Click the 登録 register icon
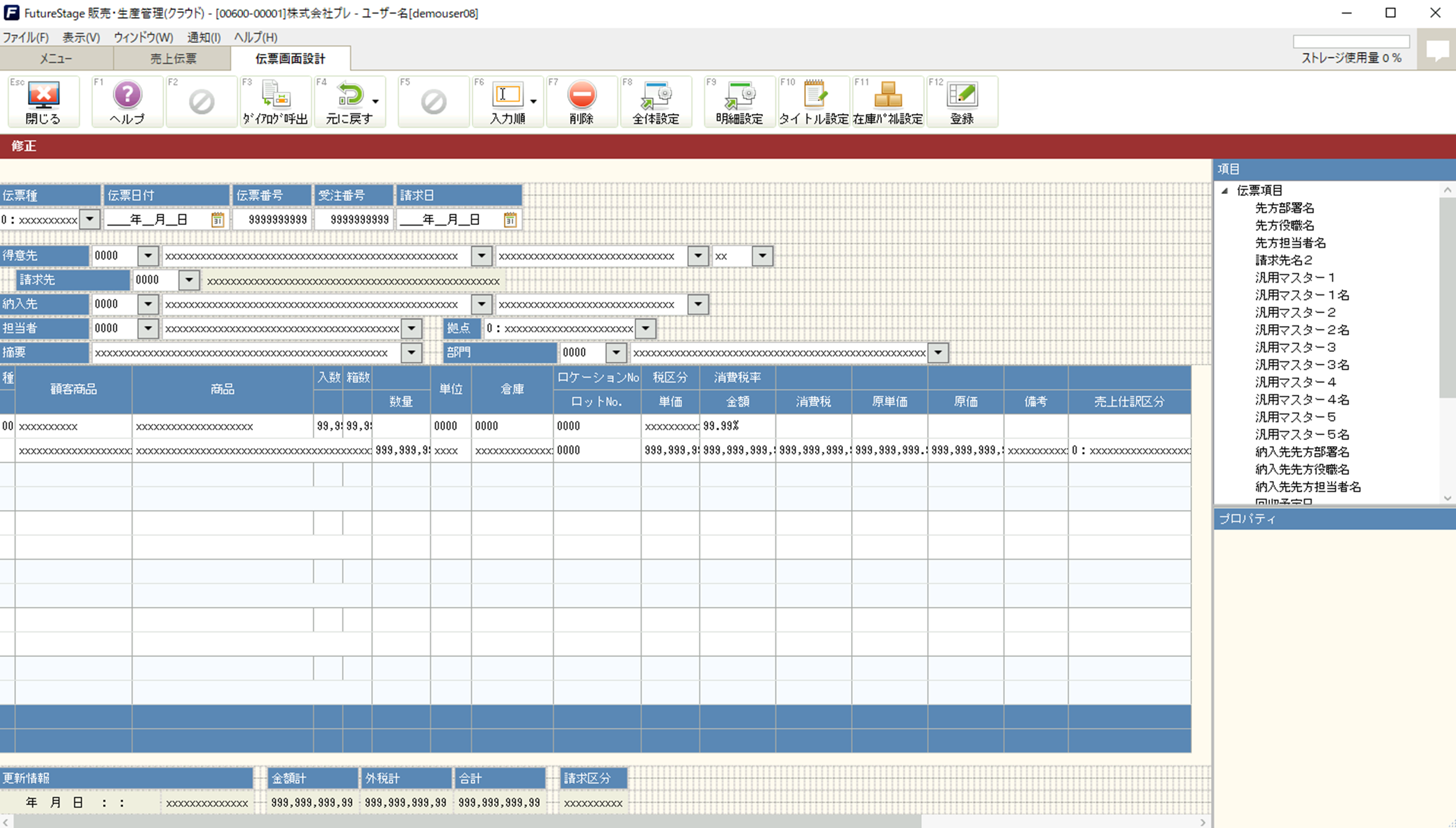The image size is (1456, 828). tap(961, 101)
